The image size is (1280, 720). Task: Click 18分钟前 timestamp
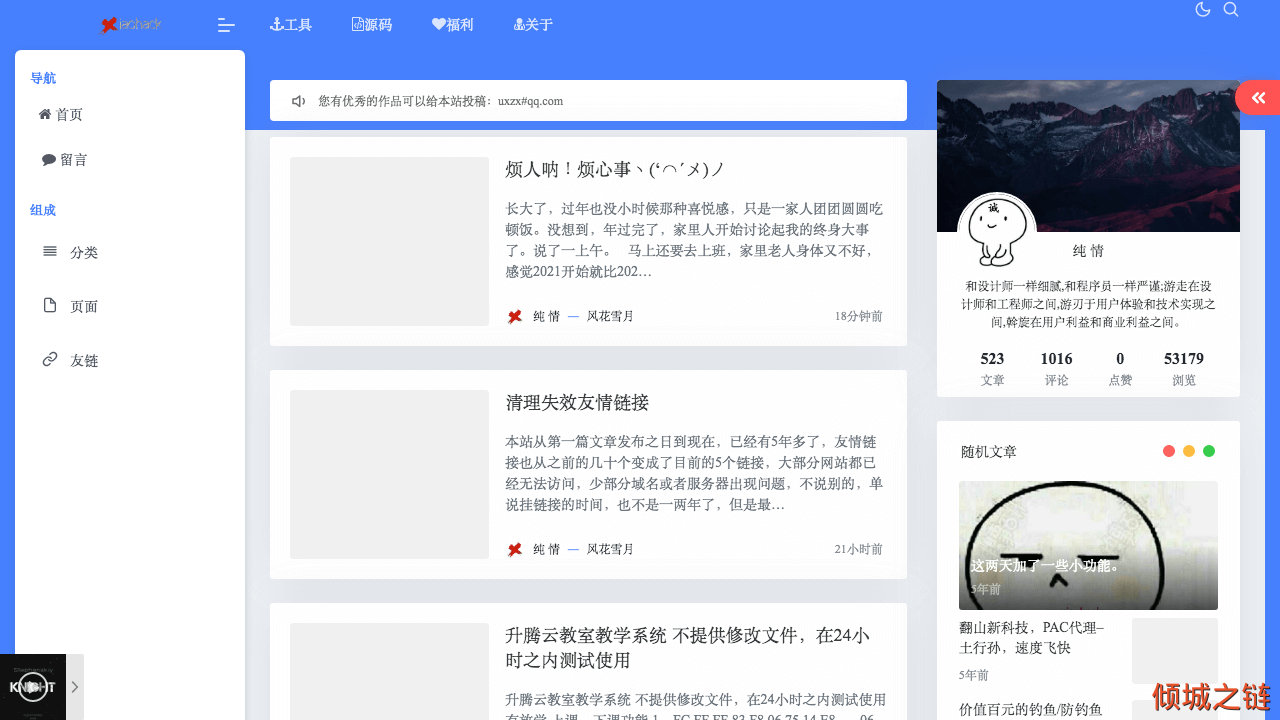pos(859,316)
